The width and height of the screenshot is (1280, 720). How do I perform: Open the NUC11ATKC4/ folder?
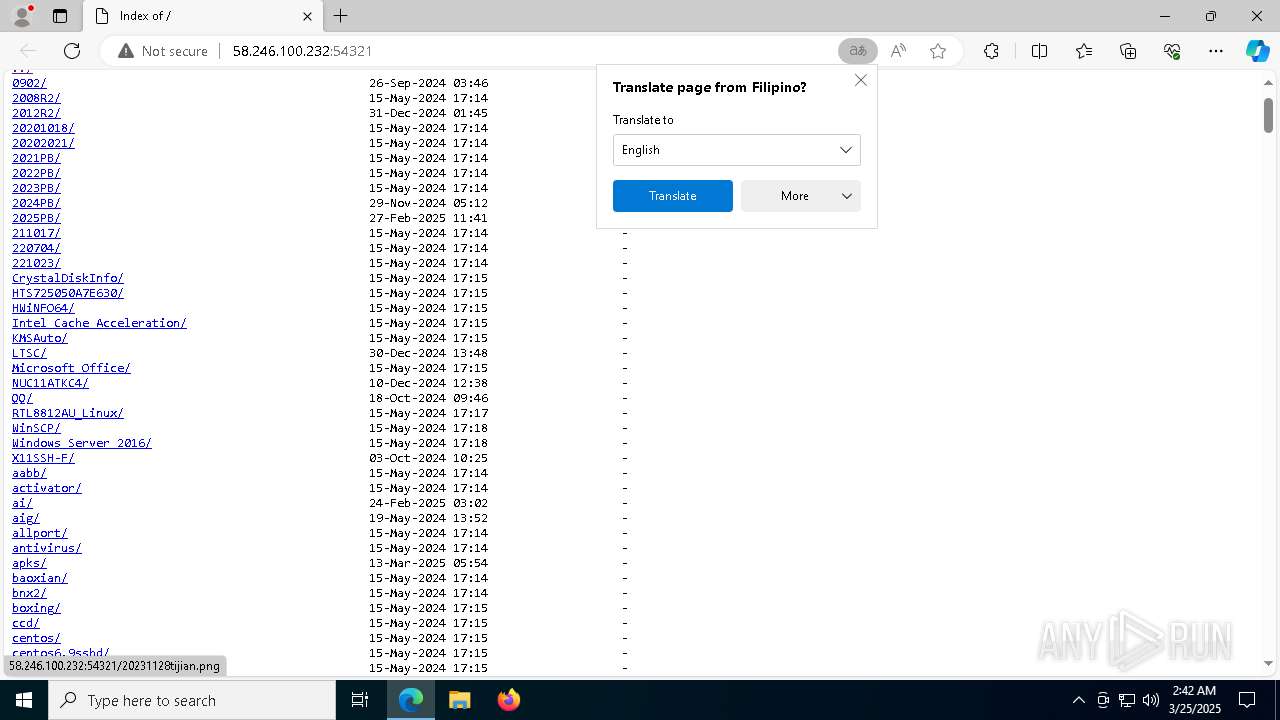50,383
